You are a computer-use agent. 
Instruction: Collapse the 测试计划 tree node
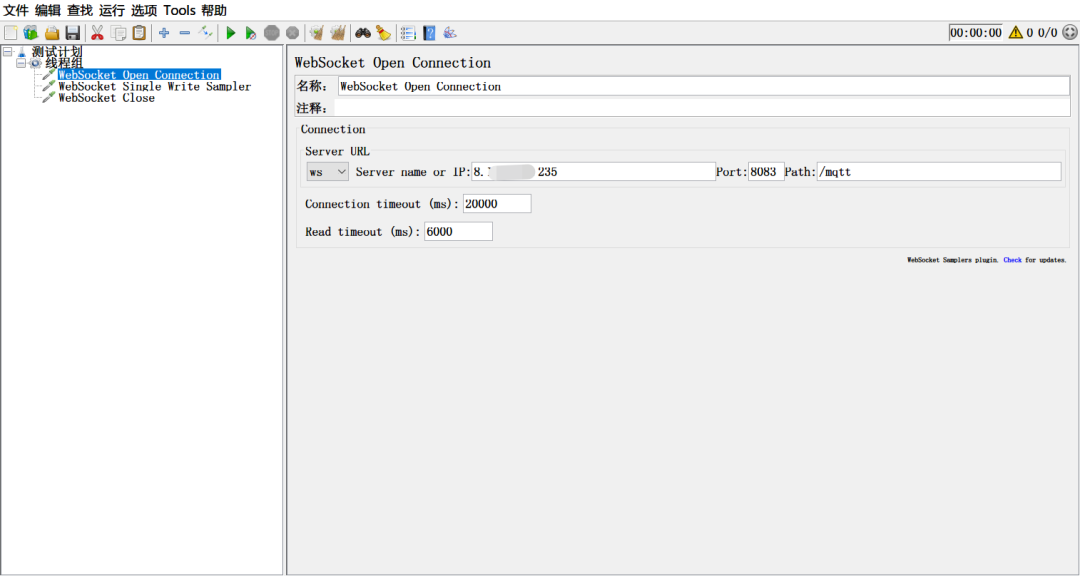(8, 51)
